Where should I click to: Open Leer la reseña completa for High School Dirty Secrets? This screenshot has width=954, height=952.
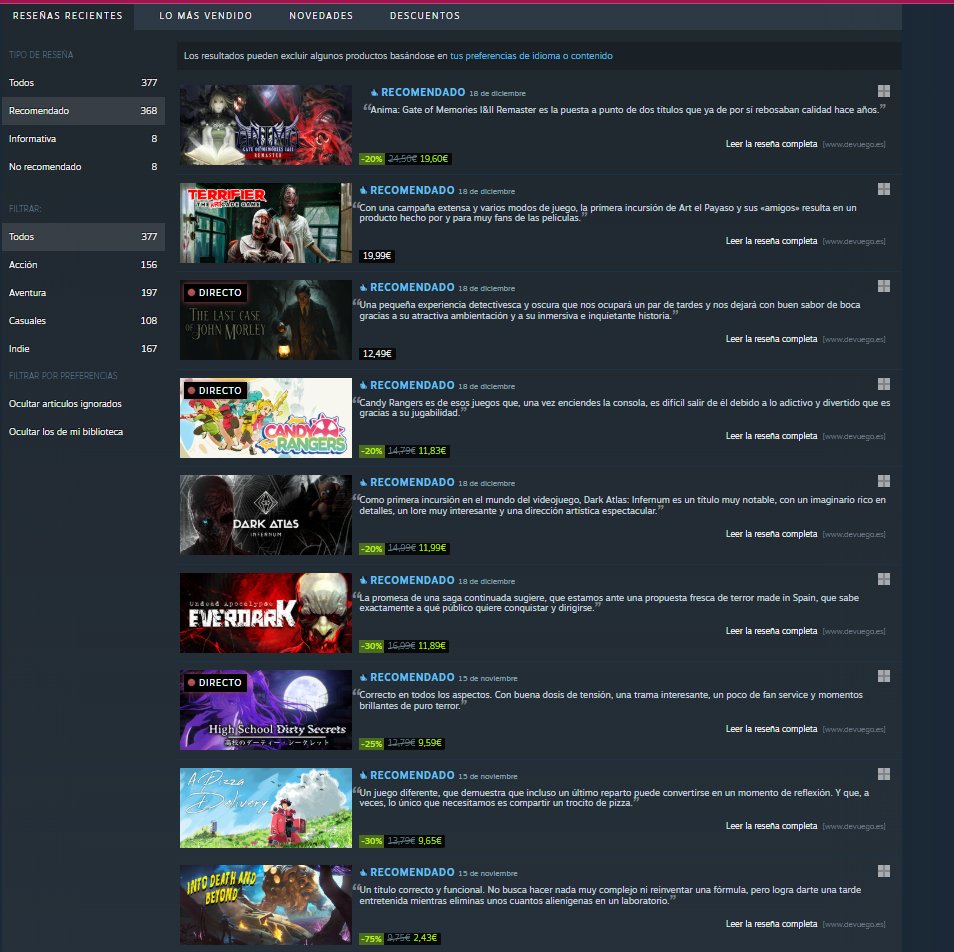point(771,729)
